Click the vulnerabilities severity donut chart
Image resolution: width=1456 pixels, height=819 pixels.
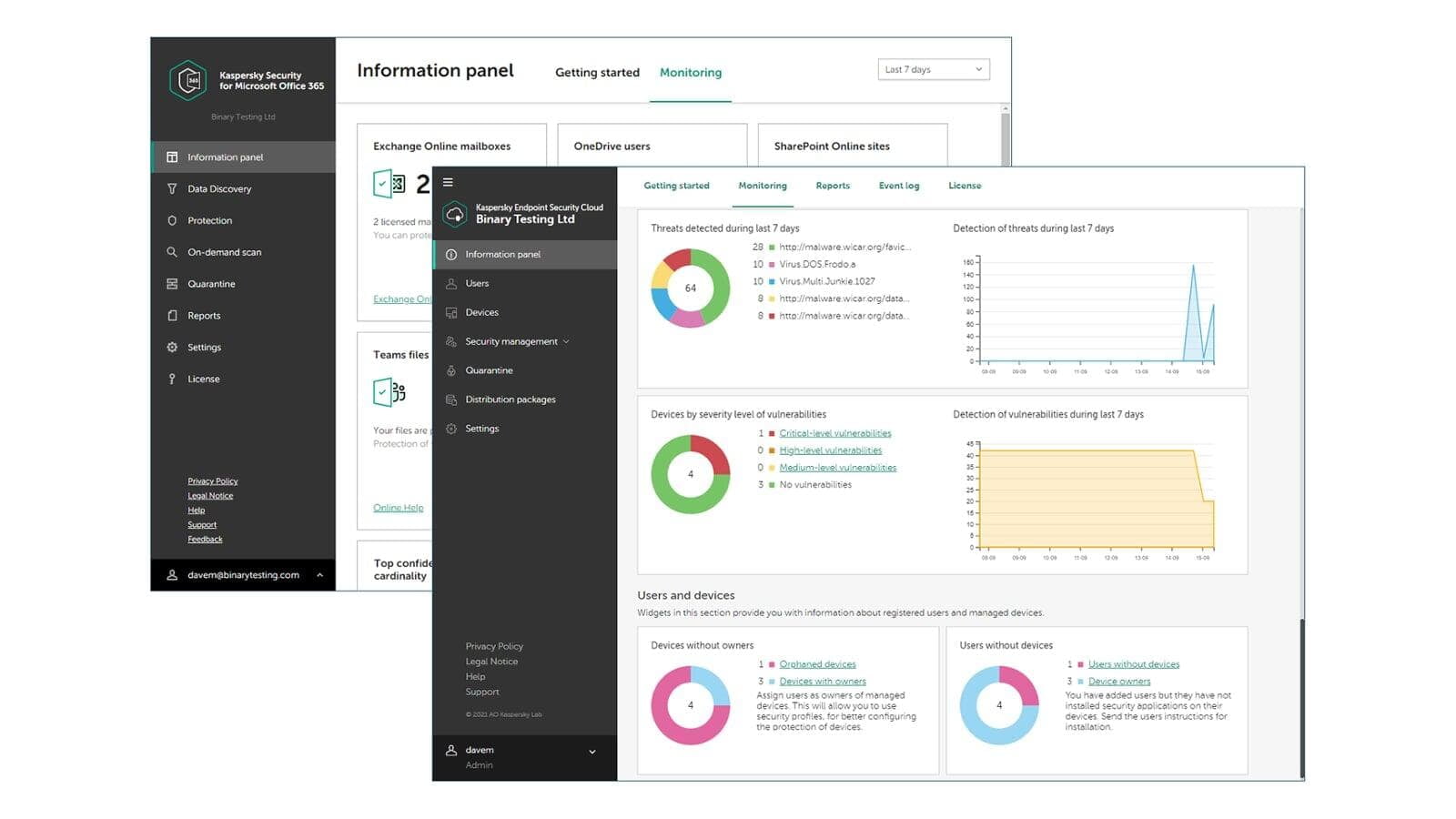pyautogui.click(x=691, y=474)
